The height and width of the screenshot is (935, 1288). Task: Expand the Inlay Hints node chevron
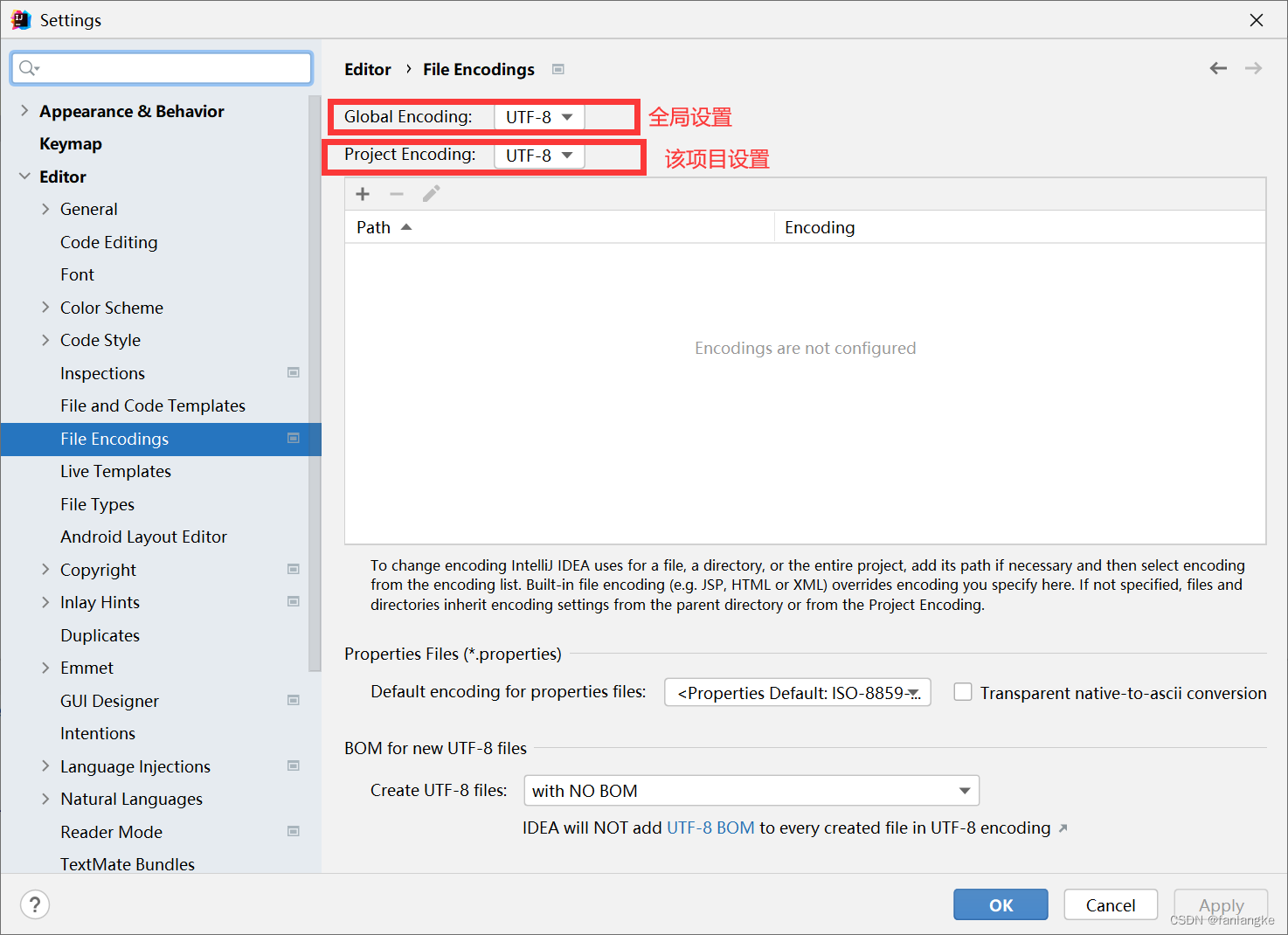pyautogui.click(x=45, y=602)
